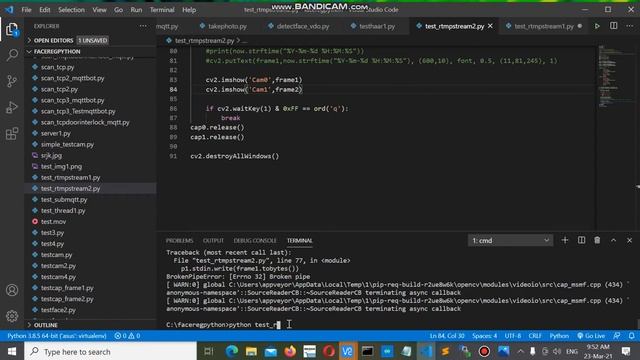Open test_rtmpstream1.py in file explorer
640x360 pixels.
click(x=70, y=178)
